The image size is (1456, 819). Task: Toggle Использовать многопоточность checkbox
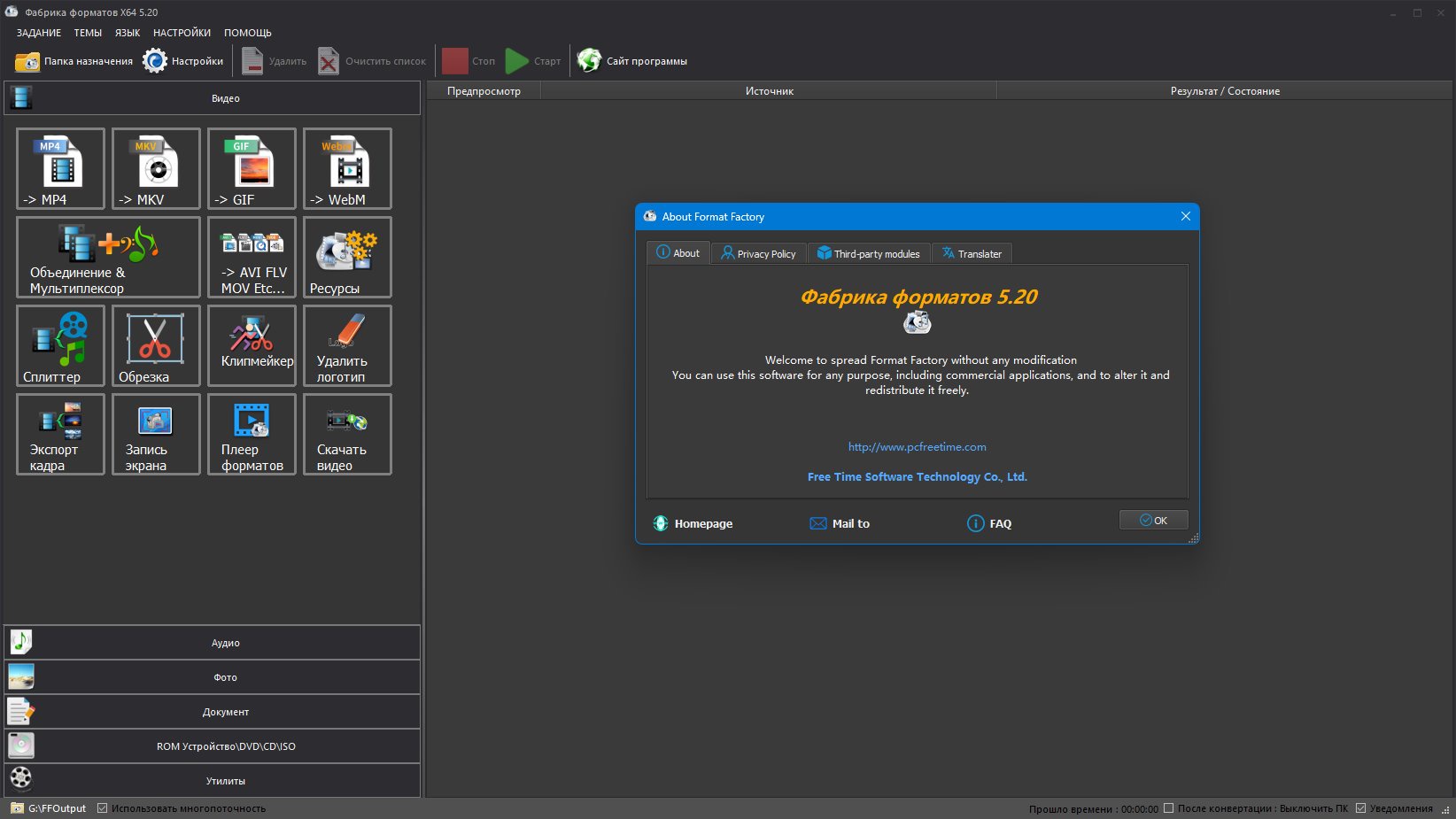(103, 808)
